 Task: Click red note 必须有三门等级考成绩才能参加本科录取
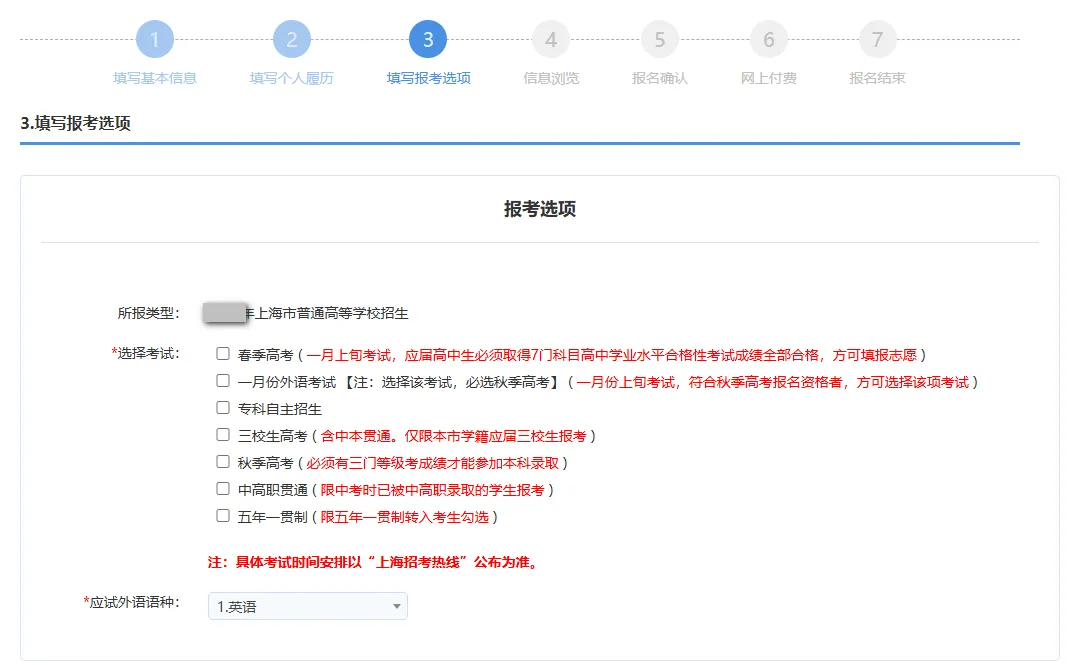pyautogui.click(x=433, y=463)
